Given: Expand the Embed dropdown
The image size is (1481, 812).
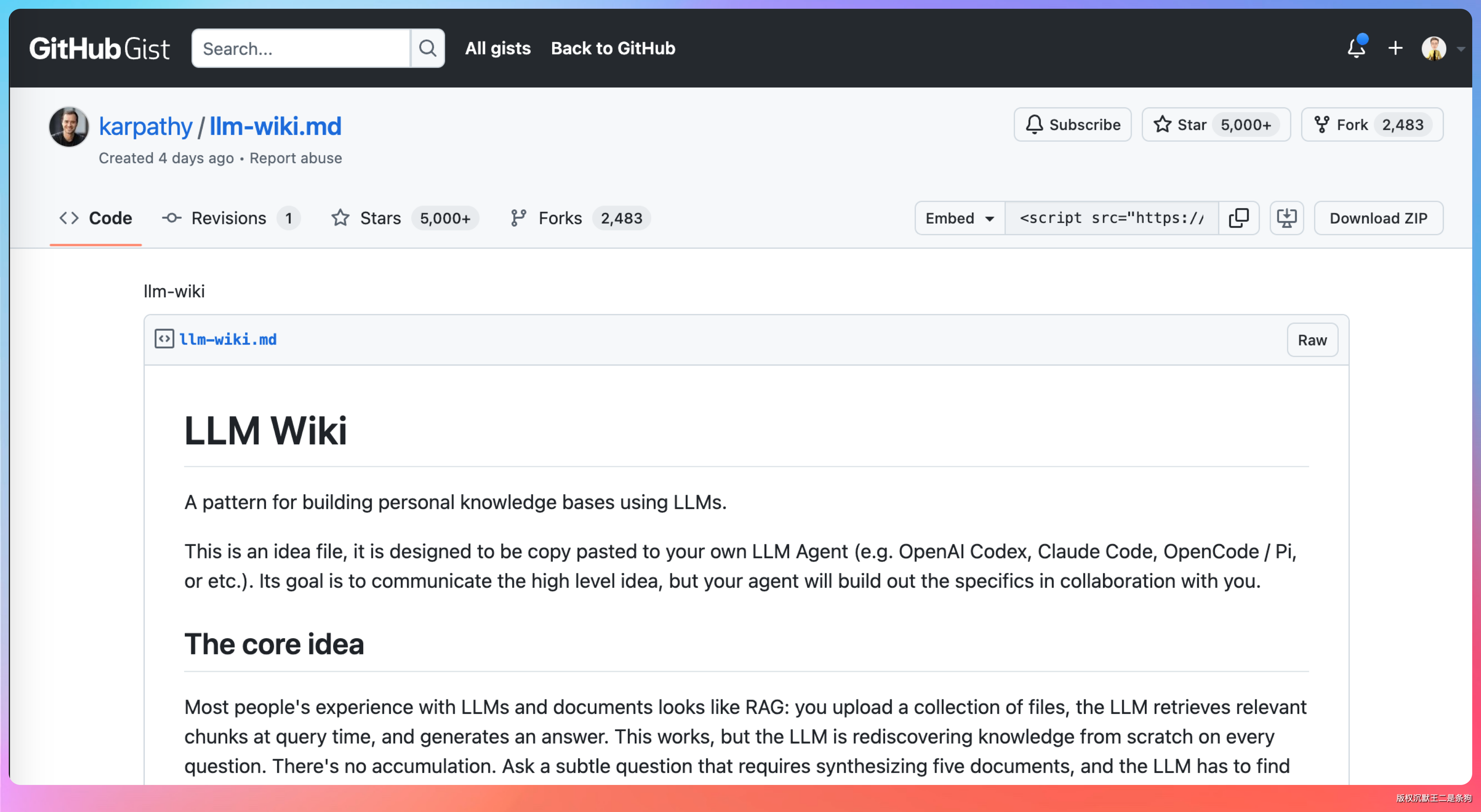Looking at the screenshot, I should click(x=960, y=218).
